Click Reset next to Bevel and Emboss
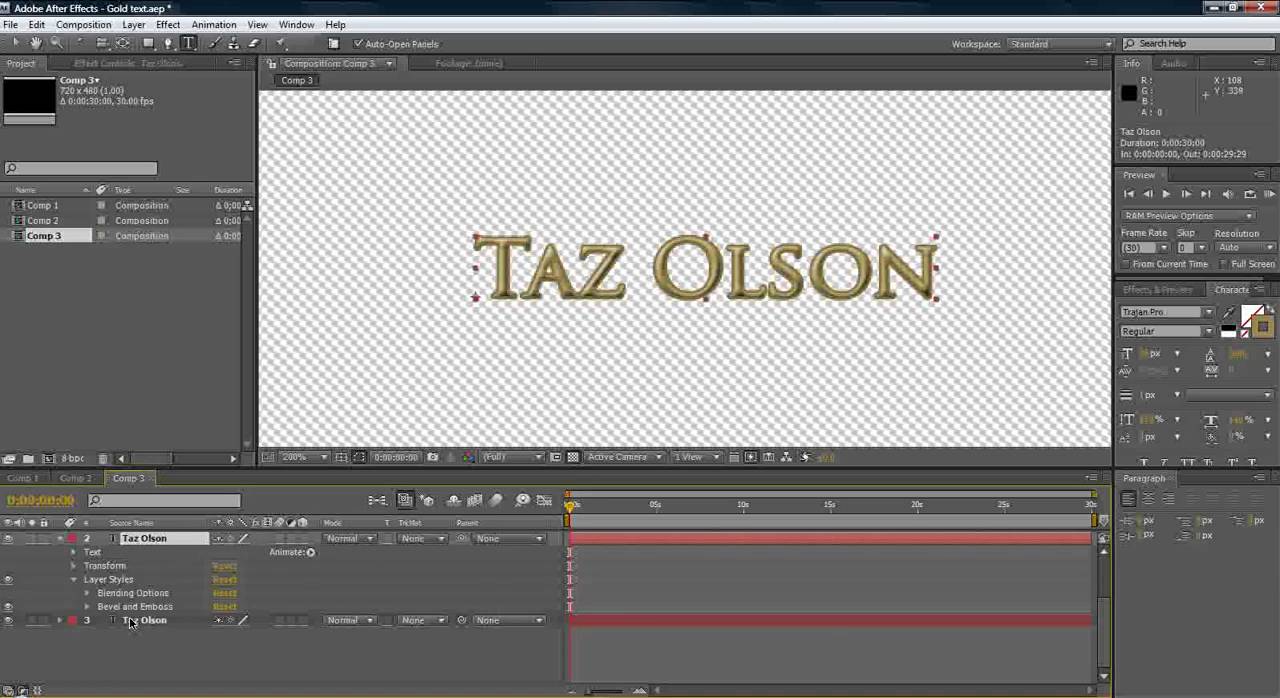The height and width of the screenshot is (698, 1280). 224,607
